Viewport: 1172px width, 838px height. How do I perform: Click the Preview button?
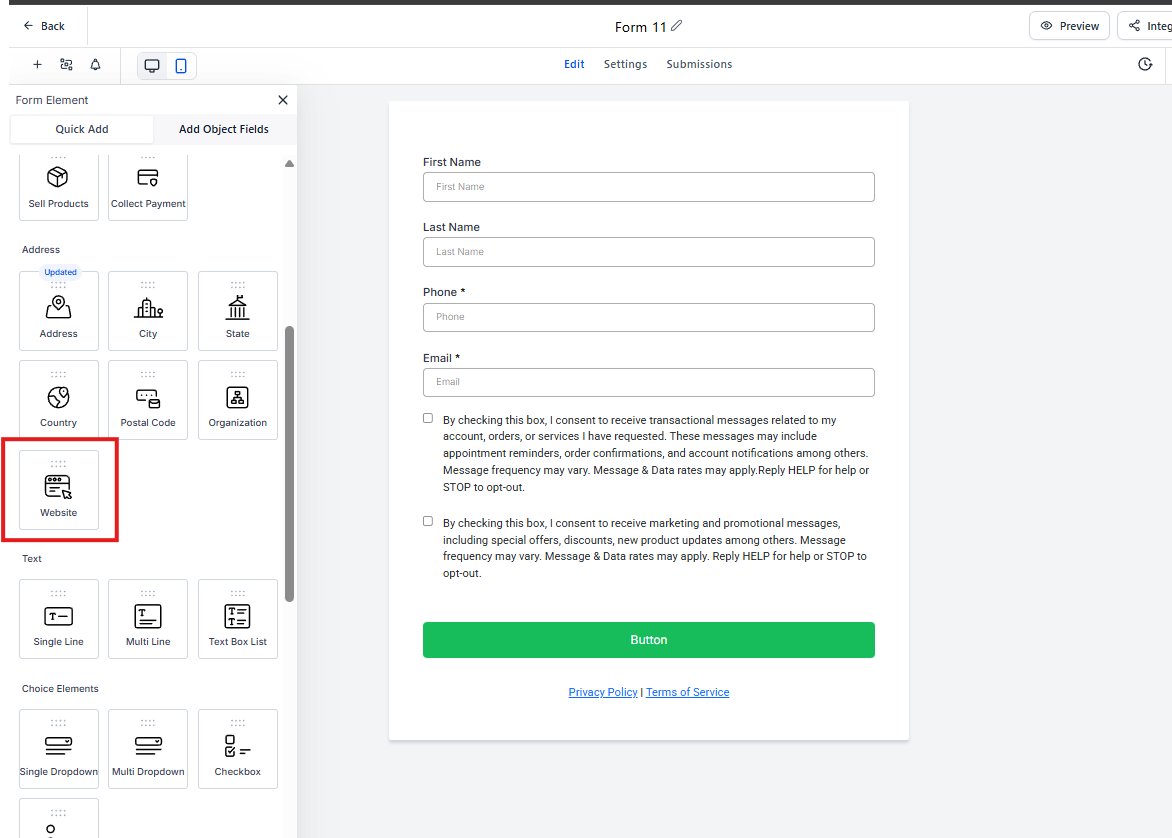1069,26
